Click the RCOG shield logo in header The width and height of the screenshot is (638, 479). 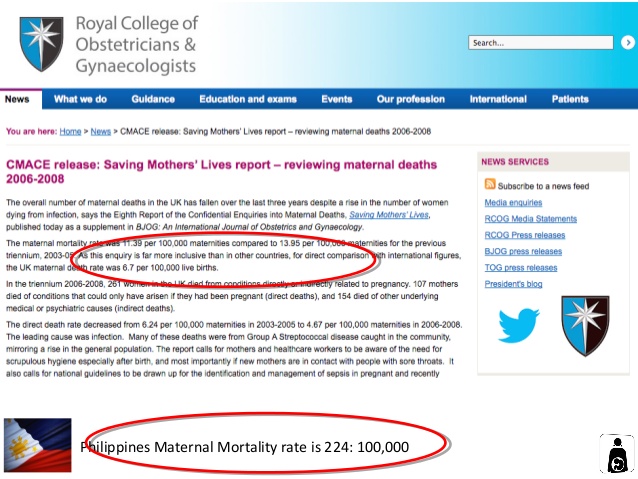[42, 44]
